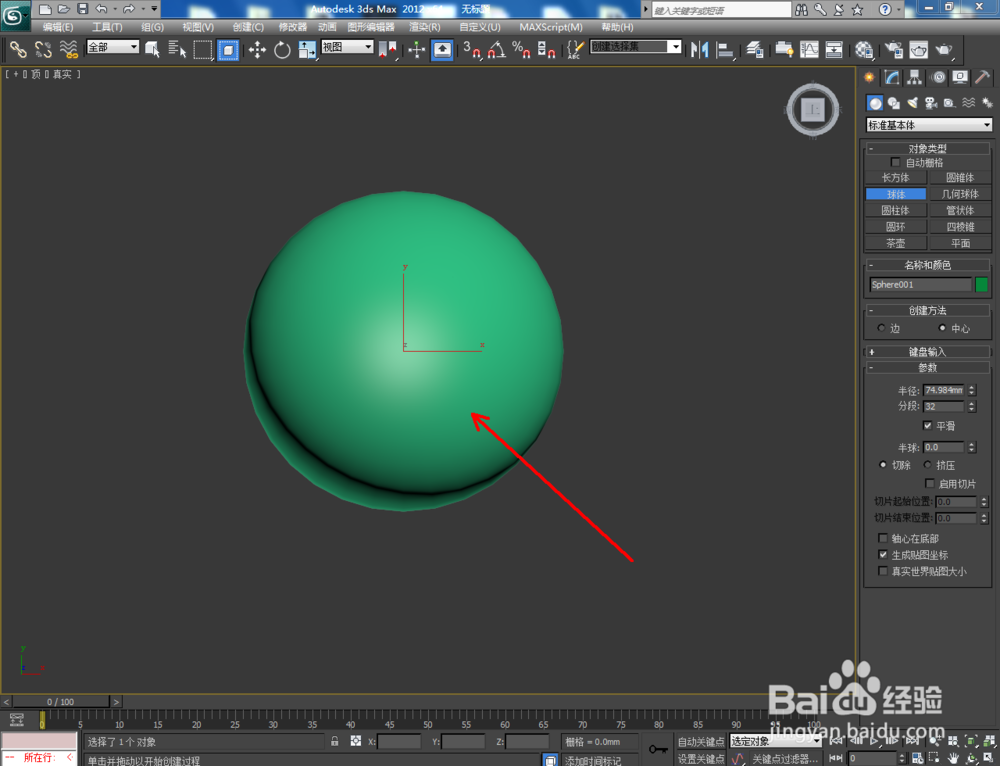Click the 茶壶 teapot primitive button
Viewport: 1000px width, 766px height.
[896, 243]
